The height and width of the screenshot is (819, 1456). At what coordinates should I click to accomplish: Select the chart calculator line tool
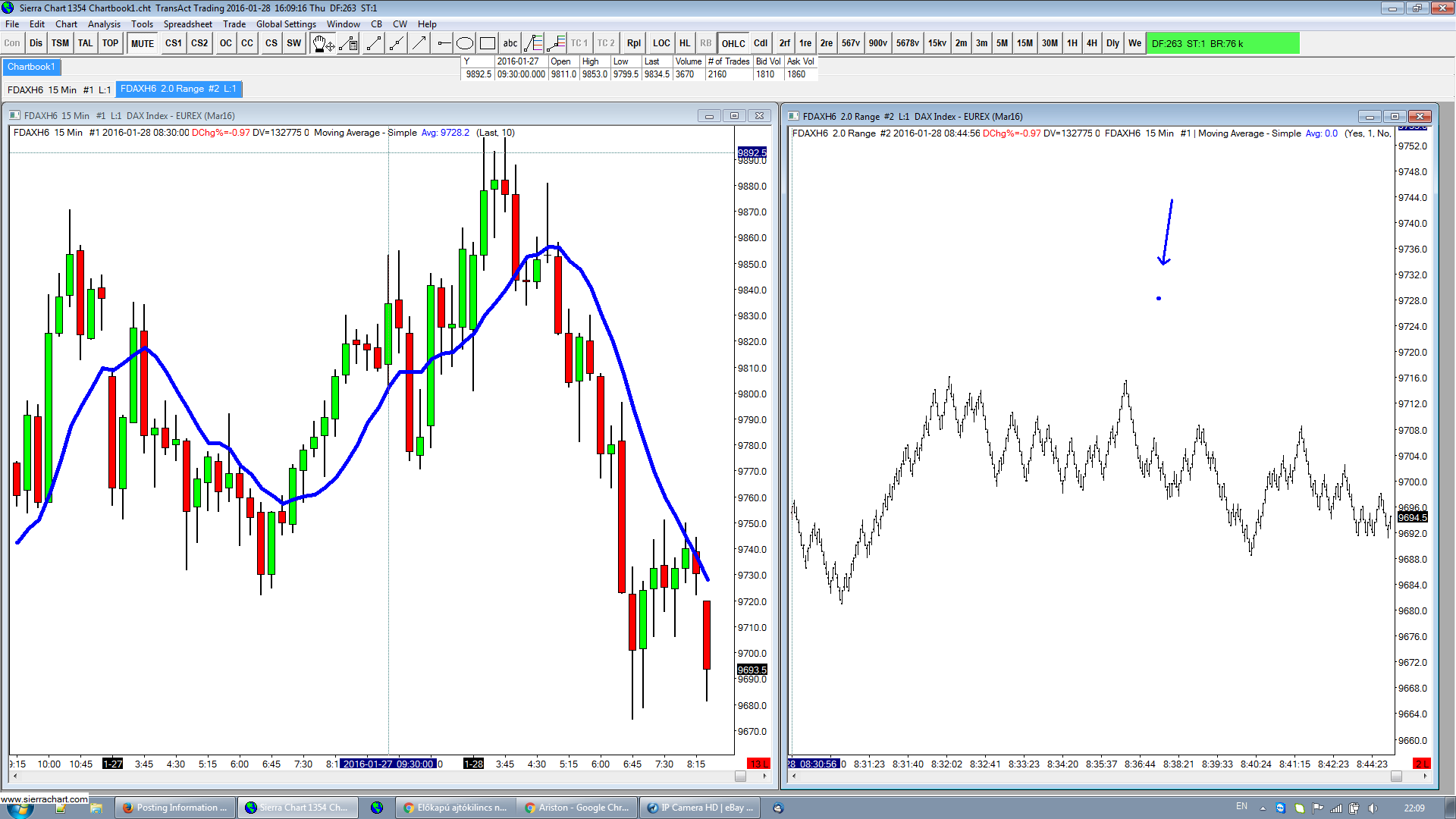pos(349,43)
